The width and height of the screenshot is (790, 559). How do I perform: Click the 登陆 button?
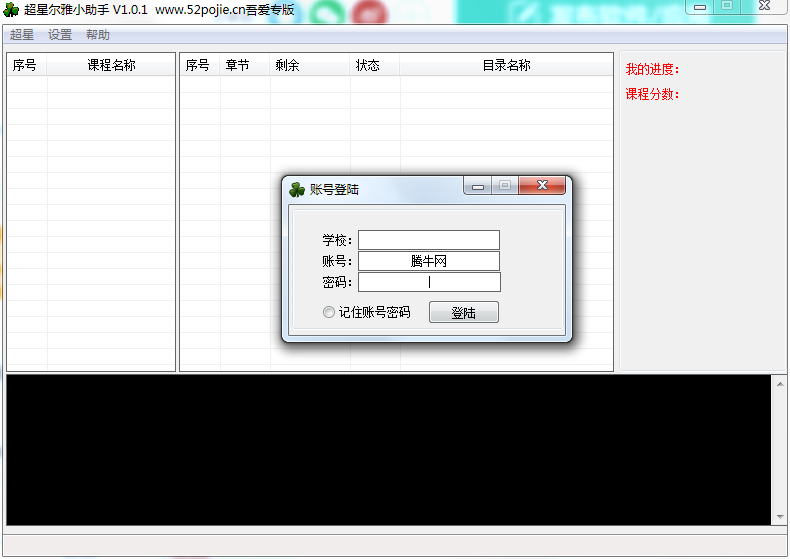coord(464,312)
